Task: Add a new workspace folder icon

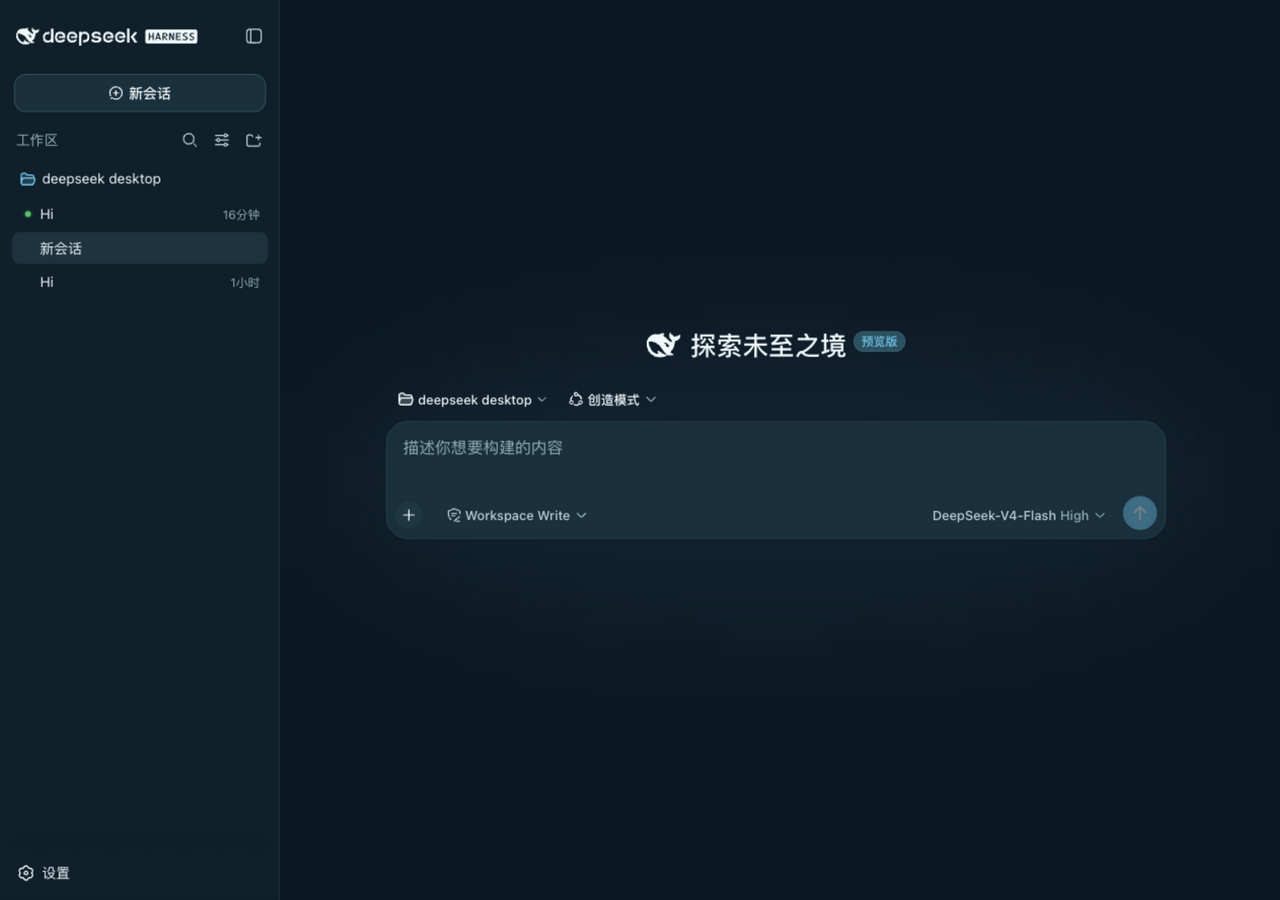Action: pyautogui.click(x=254, y=140)
